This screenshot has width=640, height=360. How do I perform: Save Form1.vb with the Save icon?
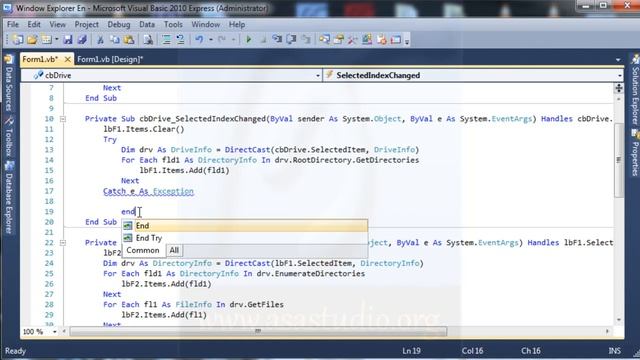coord(68,40)
